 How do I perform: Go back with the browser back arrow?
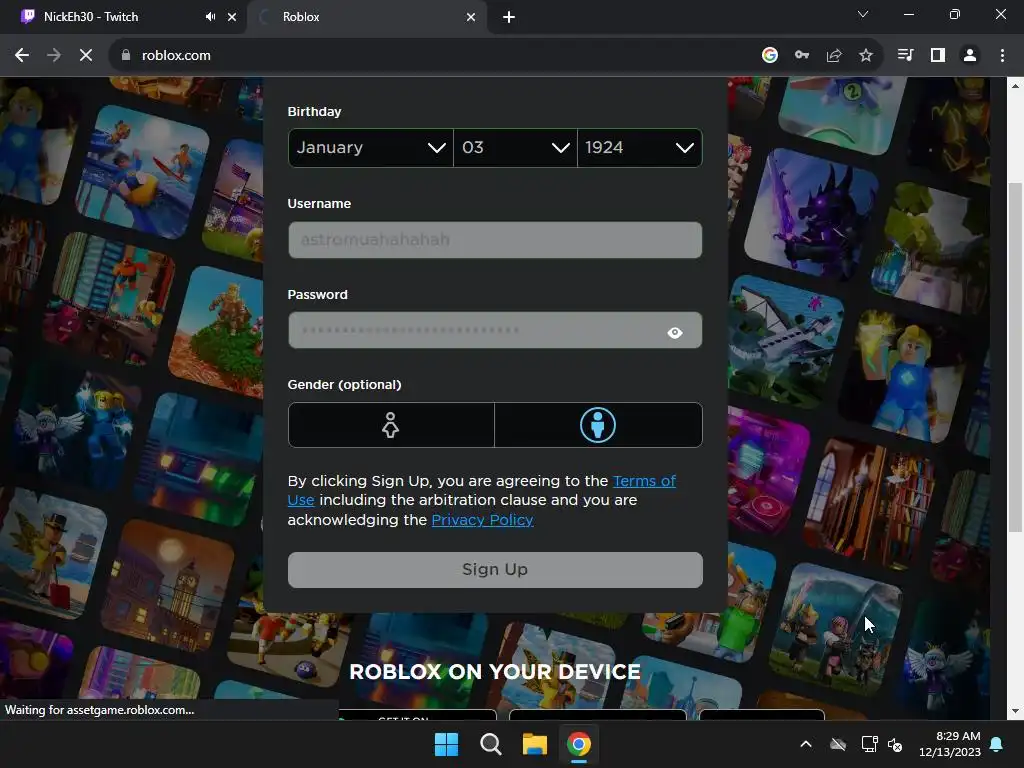coord(22,56)
